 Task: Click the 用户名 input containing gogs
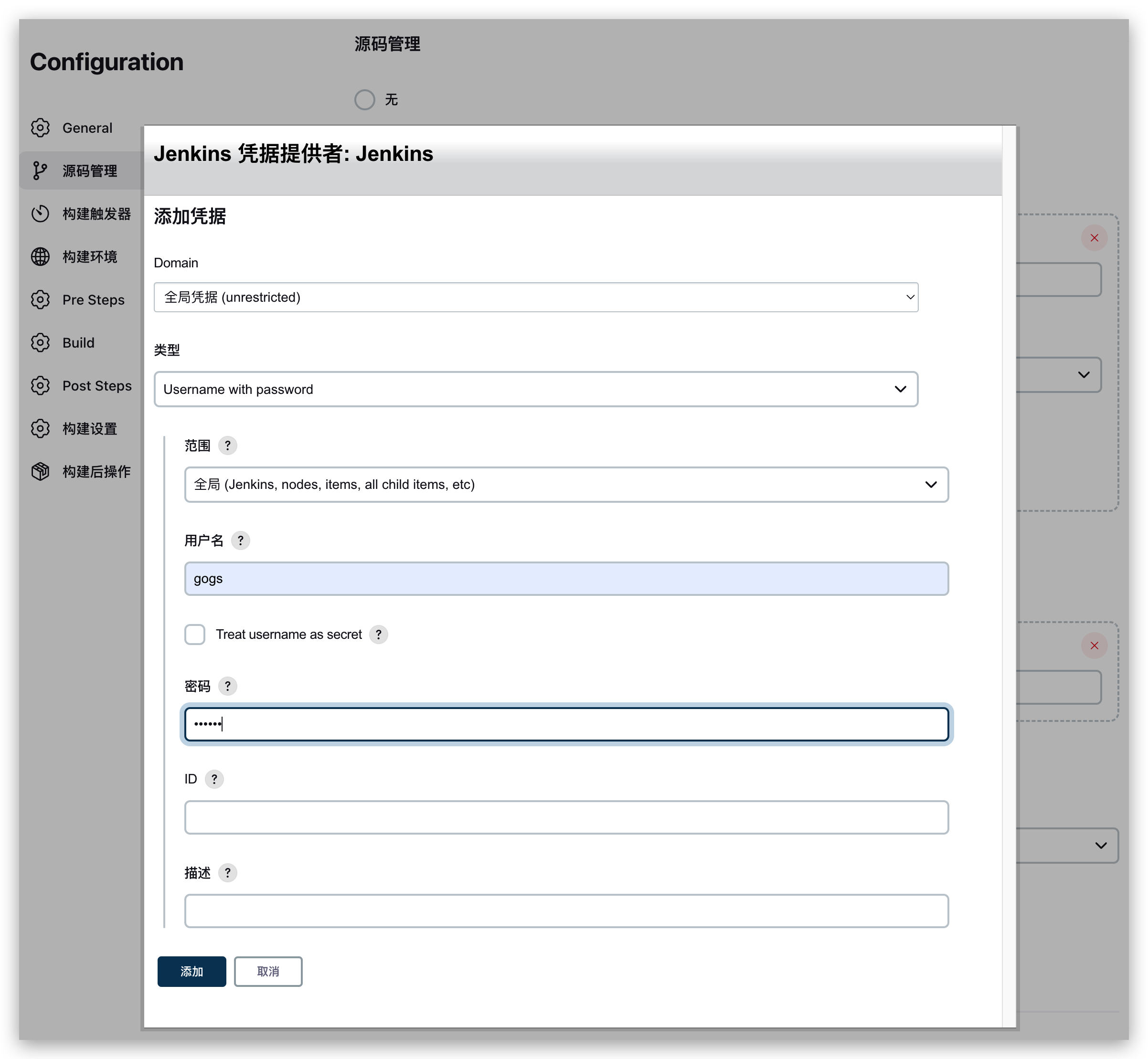click(x=566, y=579)
